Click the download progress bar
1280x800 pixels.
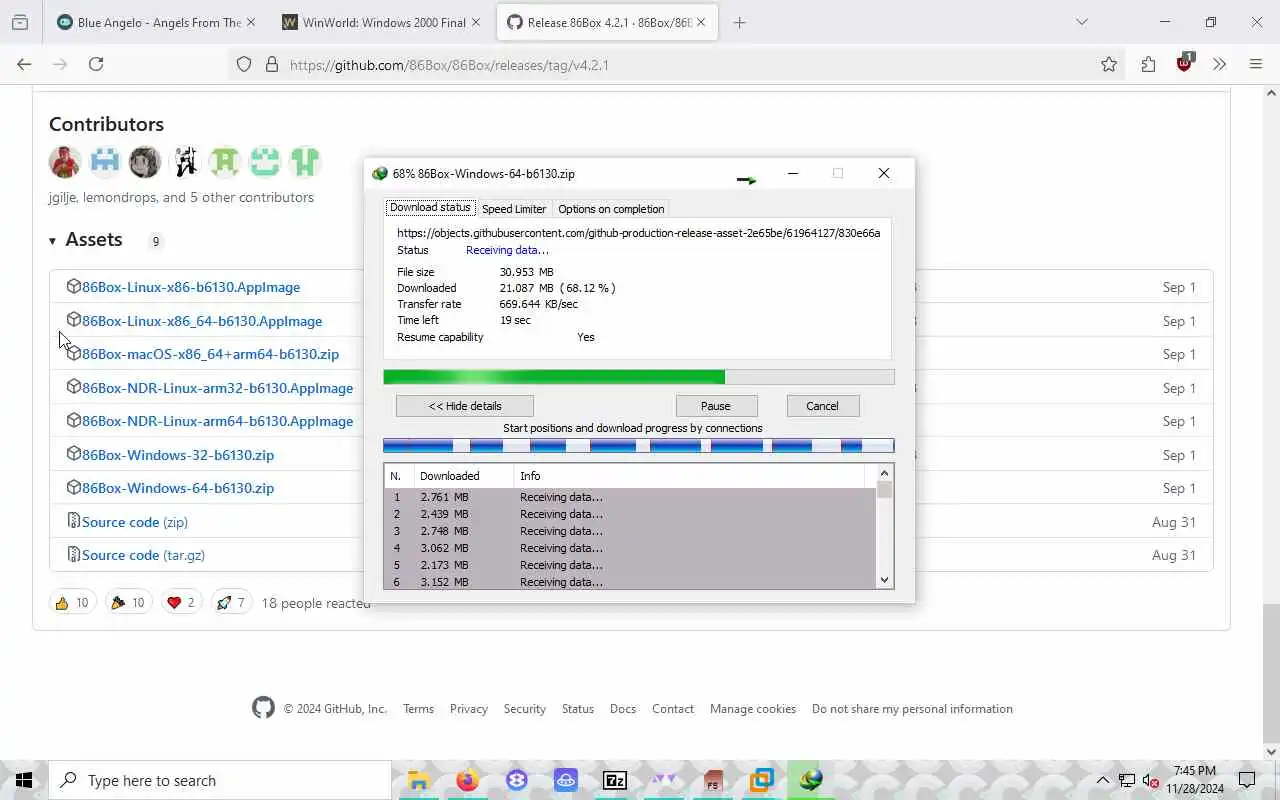(x=639, y=377)
